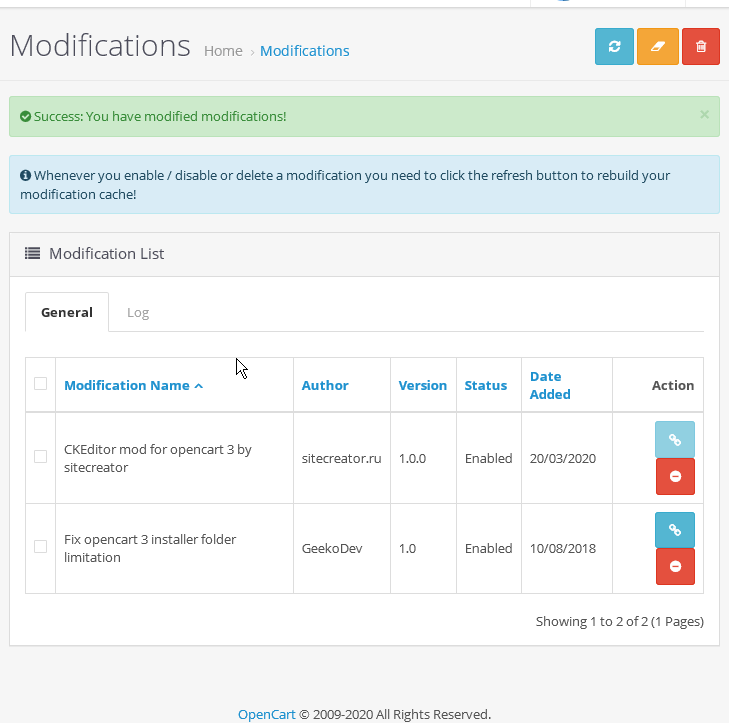
Task: Click the blue Refresh modifications button
Action: 614,46
